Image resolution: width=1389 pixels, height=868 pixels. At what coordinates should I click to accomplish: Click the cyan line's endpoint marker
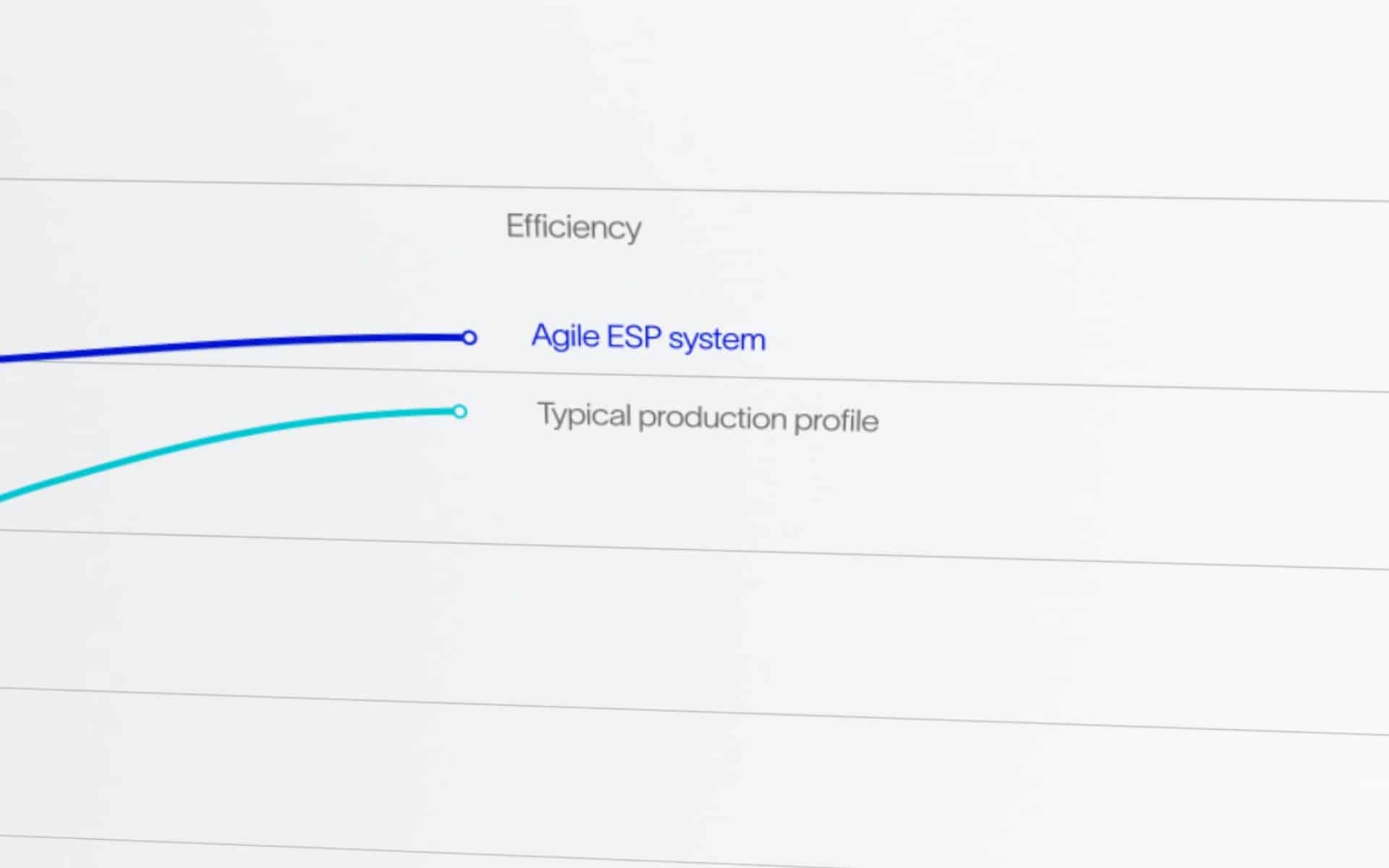459,412
